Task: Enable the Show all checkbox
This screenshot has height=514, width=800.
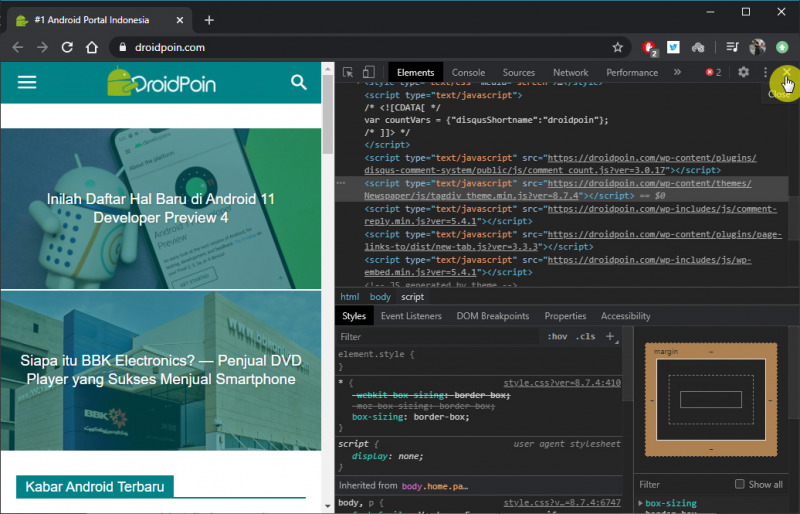Action: [739, 484]
